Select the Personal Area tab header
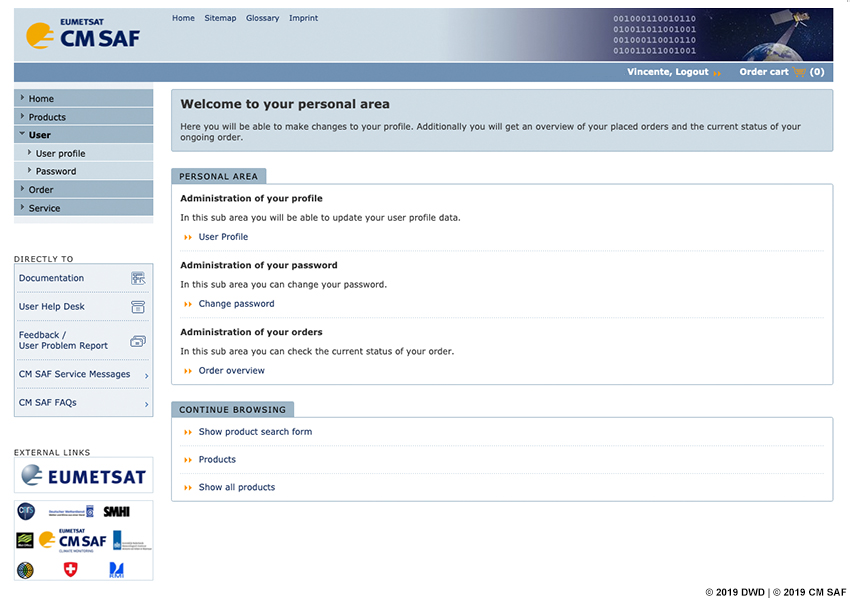The image size is (850, 600). 218,176
